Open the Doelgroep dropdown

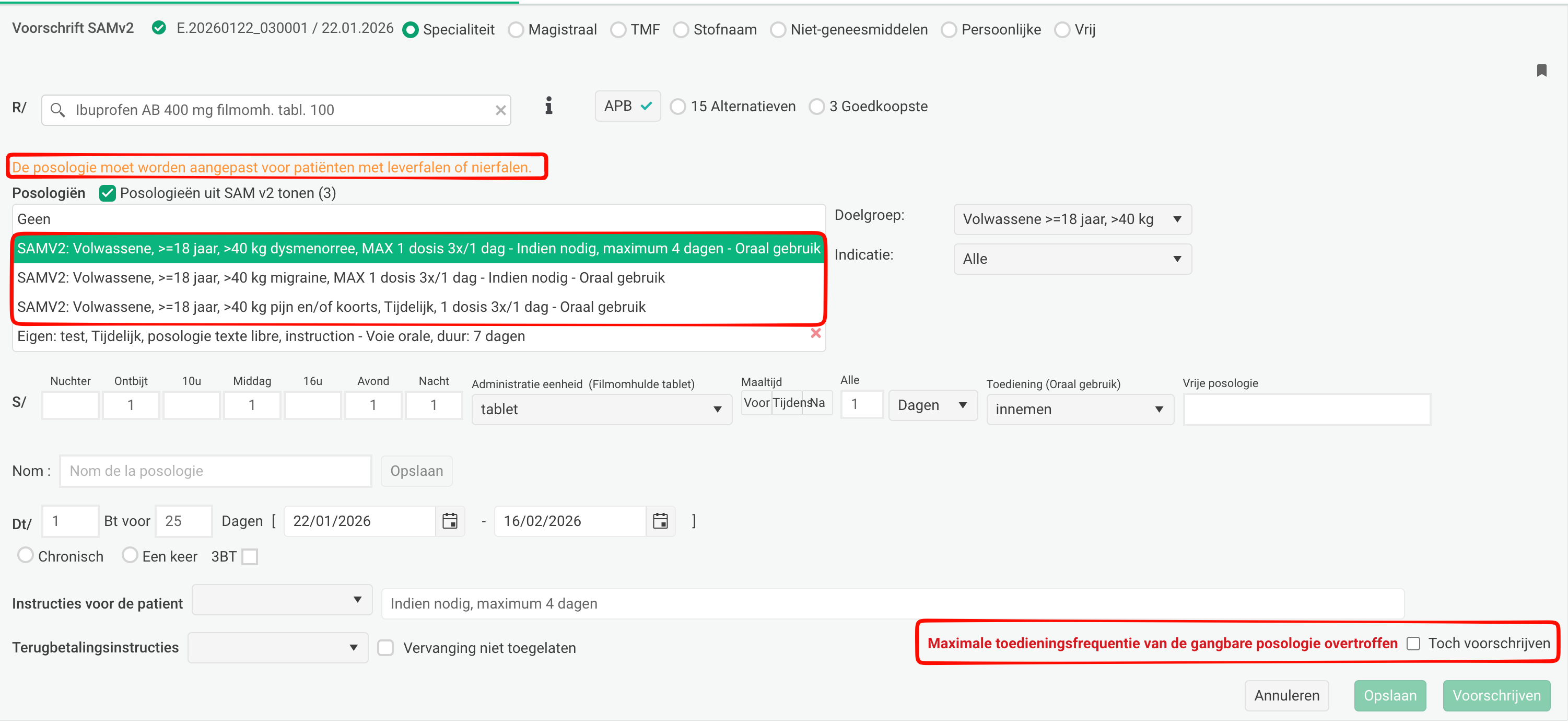tap(1071, 219)
